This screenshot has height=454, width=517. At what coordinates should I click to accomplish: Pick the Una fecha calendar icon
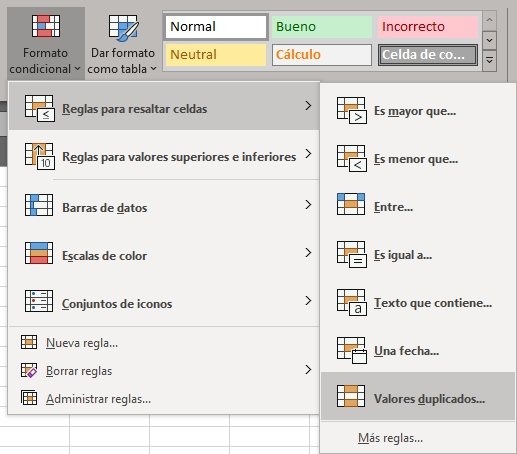(x=352, y=350)
